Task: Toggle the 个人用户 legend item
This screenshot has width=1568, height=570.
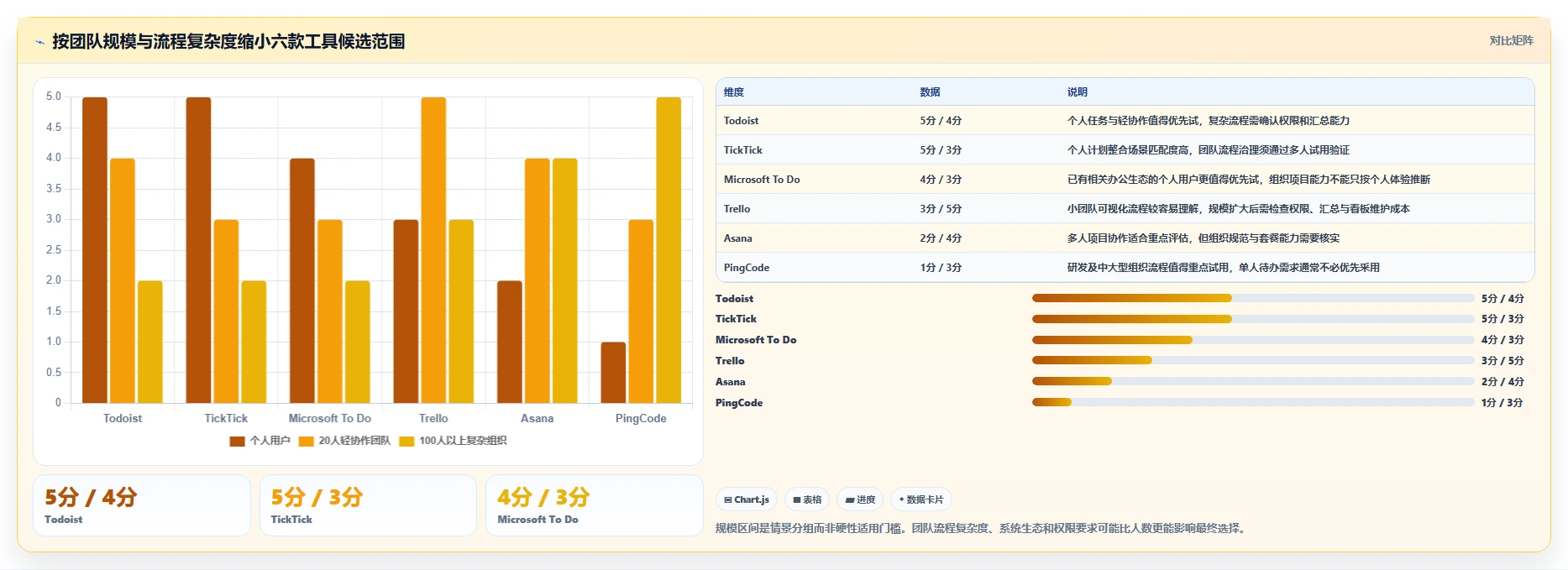Action: pyautogui.click(x=260, y=441)
